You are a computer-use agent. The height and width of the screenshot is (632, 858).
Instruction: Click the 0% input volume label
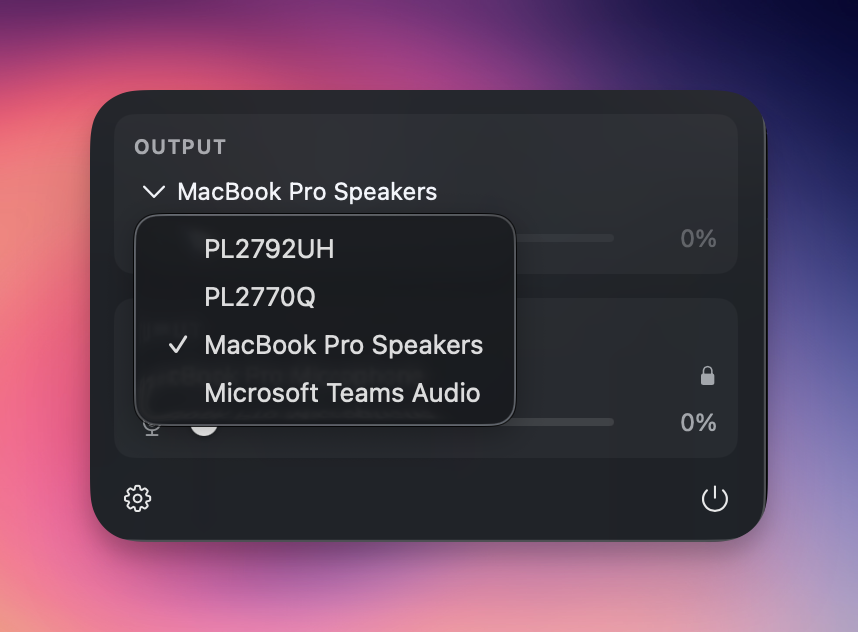click(698, 423)
